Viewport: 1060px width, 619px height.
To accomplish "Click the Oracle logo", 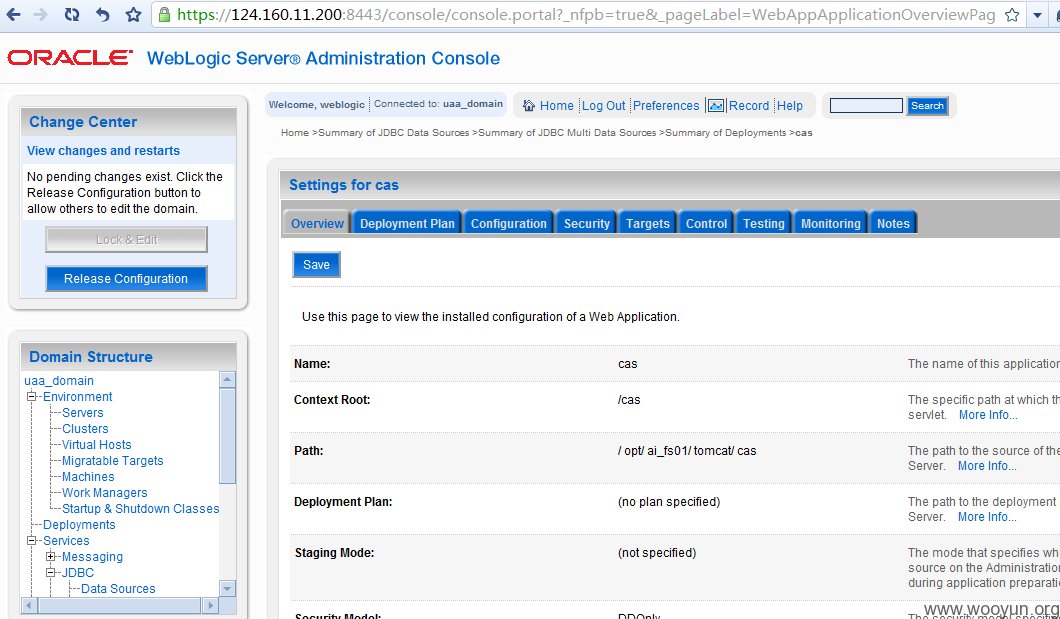I will [x=70, y=58].
